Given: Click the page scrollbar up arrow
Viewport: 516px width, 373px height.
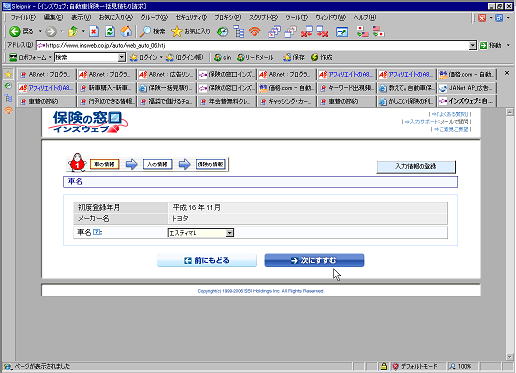Looking at the screenshot, I should pos(509,112).
